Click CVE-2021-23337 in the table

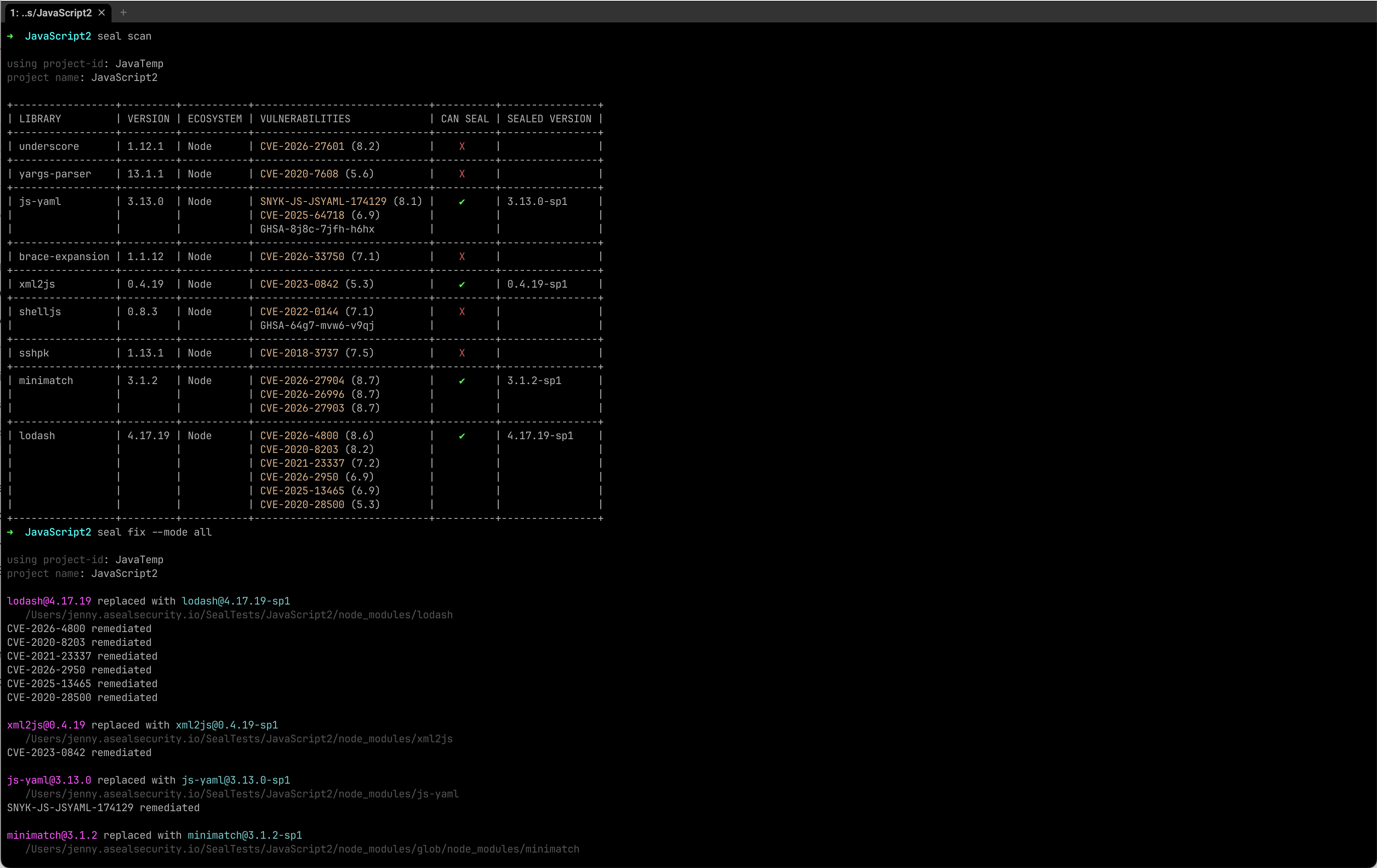[x=303, y=463]
